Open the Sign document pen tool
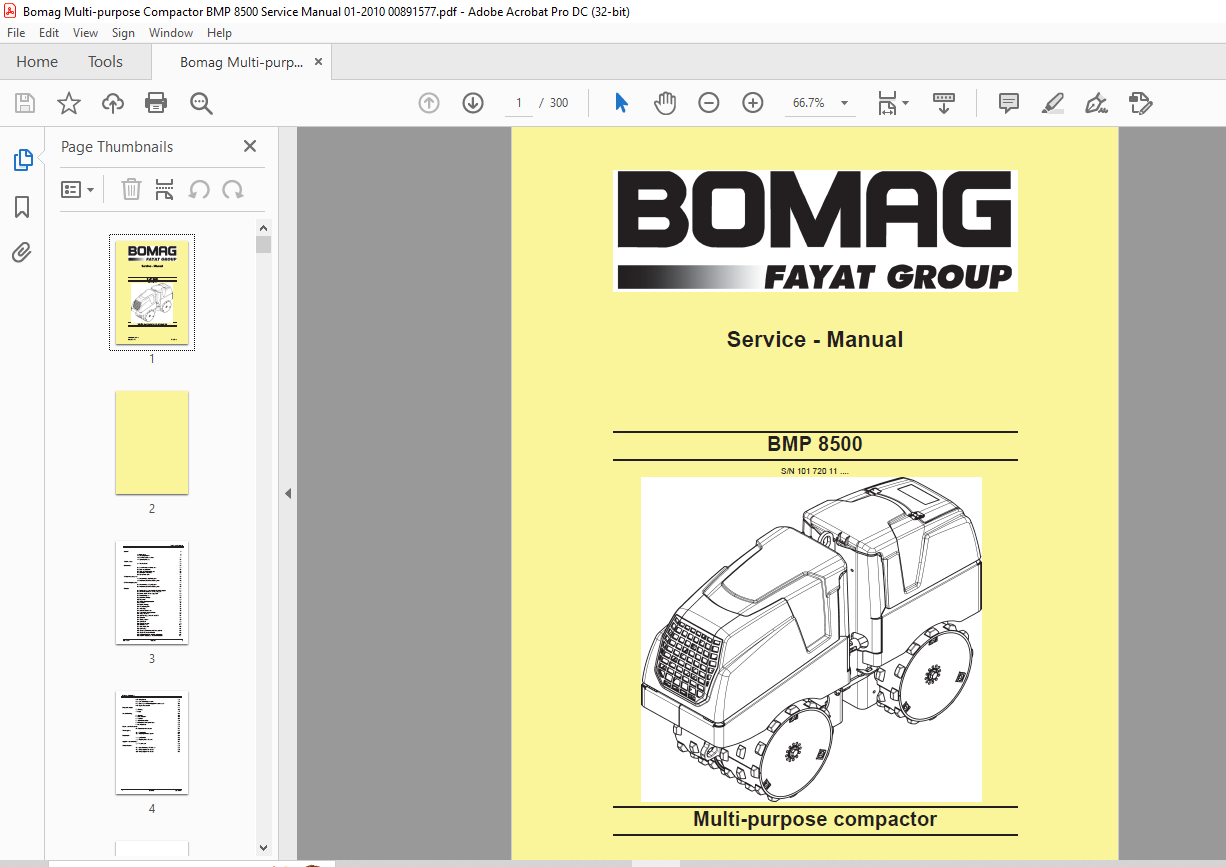The width and height of the screenshot is (1226, 867). point(1096,103)
